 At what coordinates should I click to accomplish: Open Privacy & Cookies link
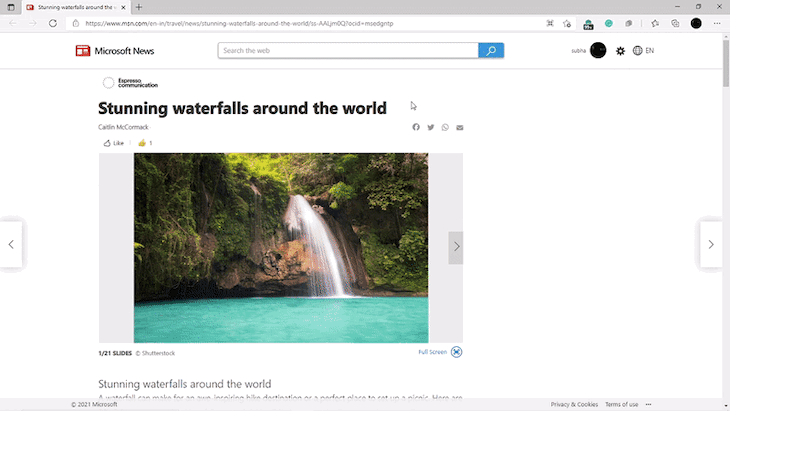pyautogui.click(x=574, y=404)
